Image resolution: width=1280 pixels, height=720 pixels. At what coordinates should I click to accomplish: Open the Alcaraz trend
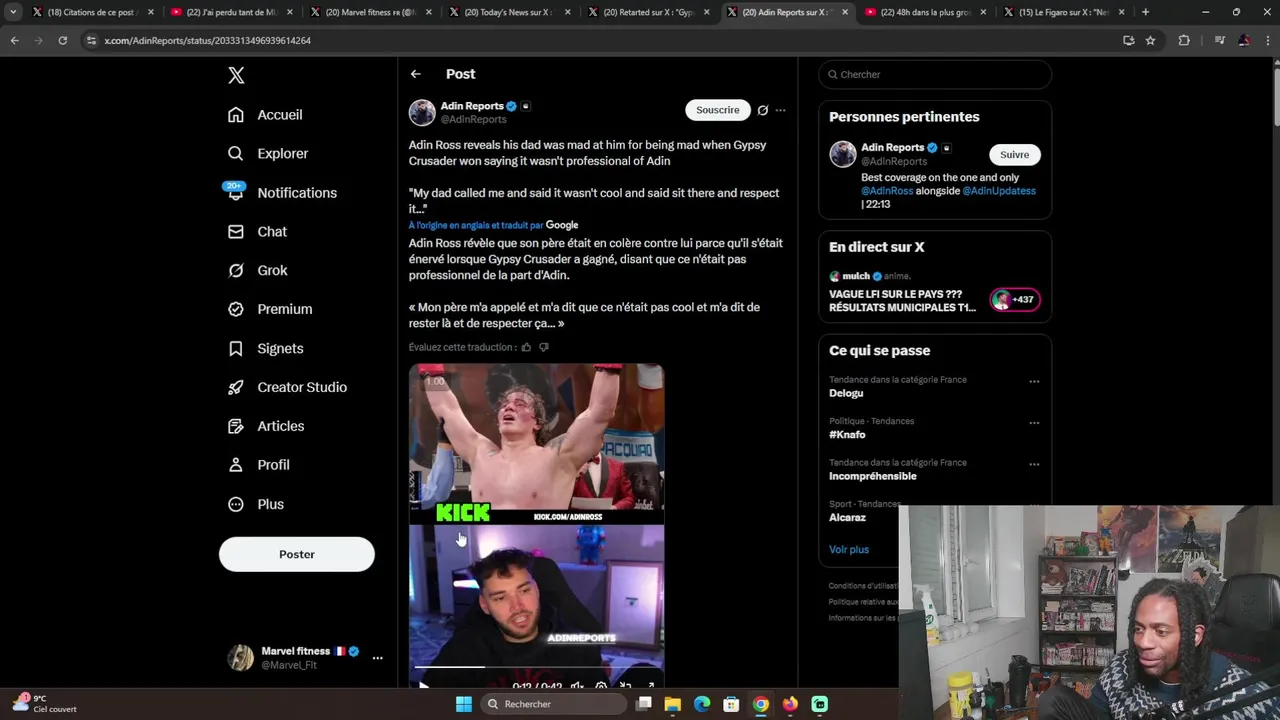pyautogui.click(x=847, y=518)
